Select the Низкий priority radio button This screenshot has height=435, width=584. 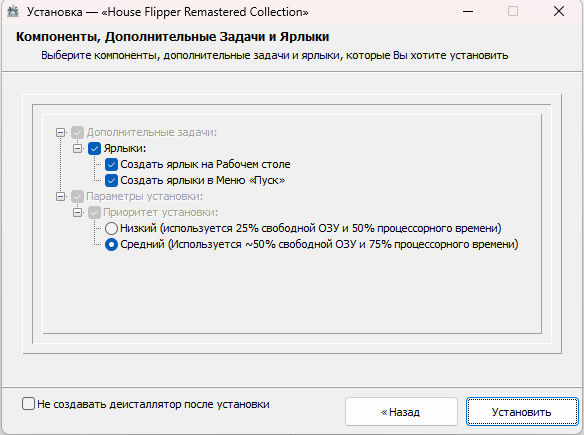click(x=111, y=228)
